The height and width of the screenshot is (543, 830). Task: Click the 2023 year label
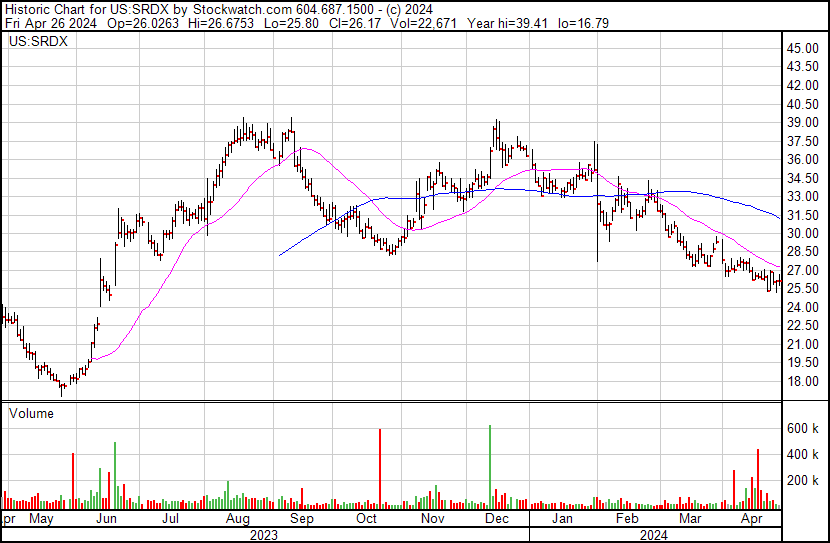264,535
